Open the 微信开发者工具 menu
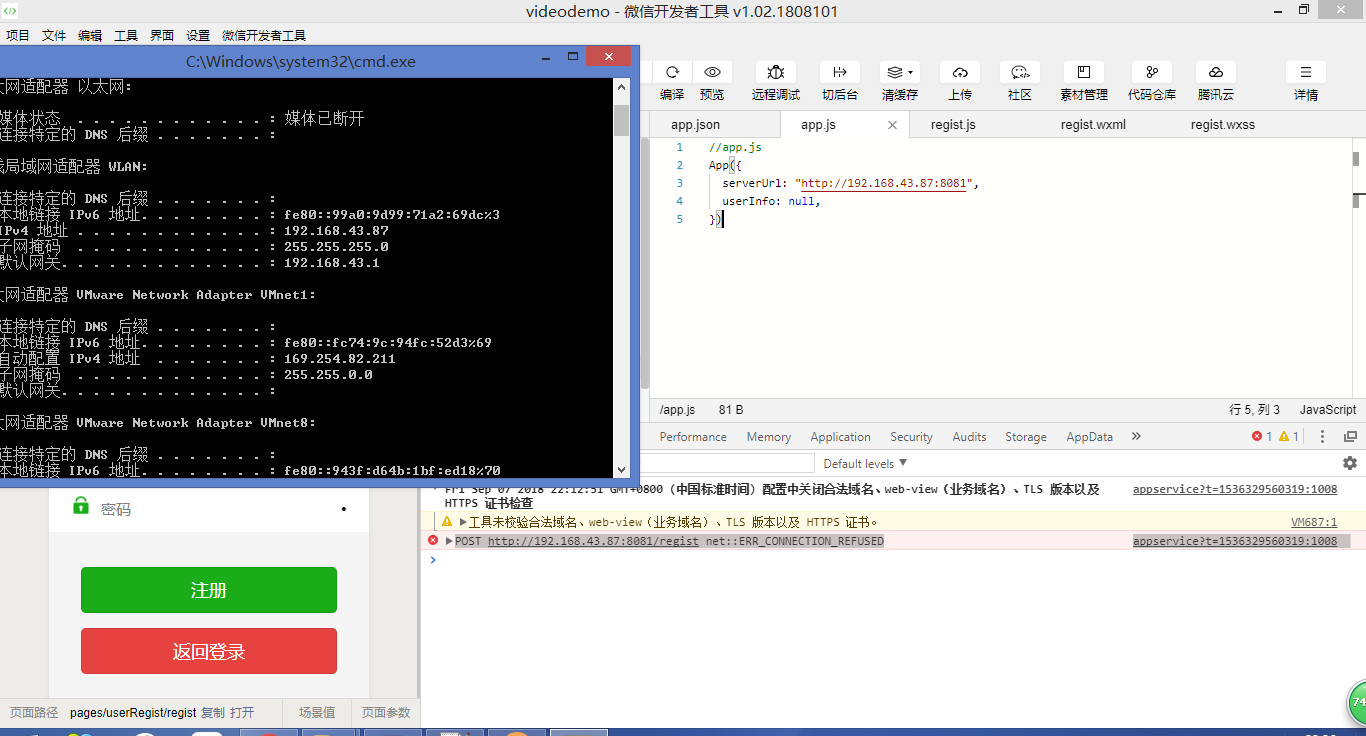The width and height of the screenshot is (1366, 736). pos(264,35)
